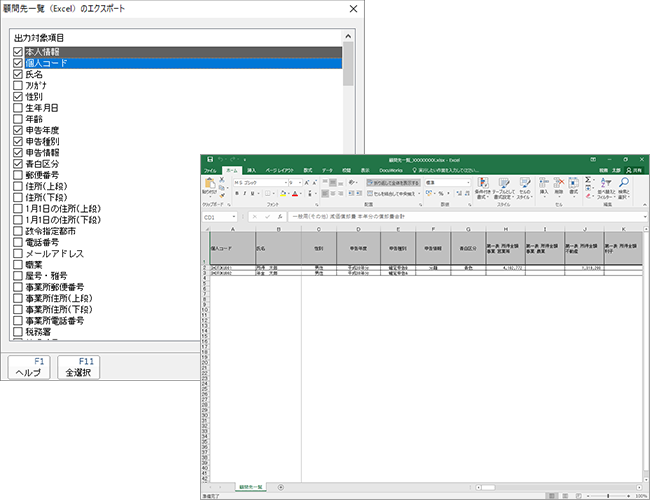Open the 挿入 ribbon tab

pos(251,171)
